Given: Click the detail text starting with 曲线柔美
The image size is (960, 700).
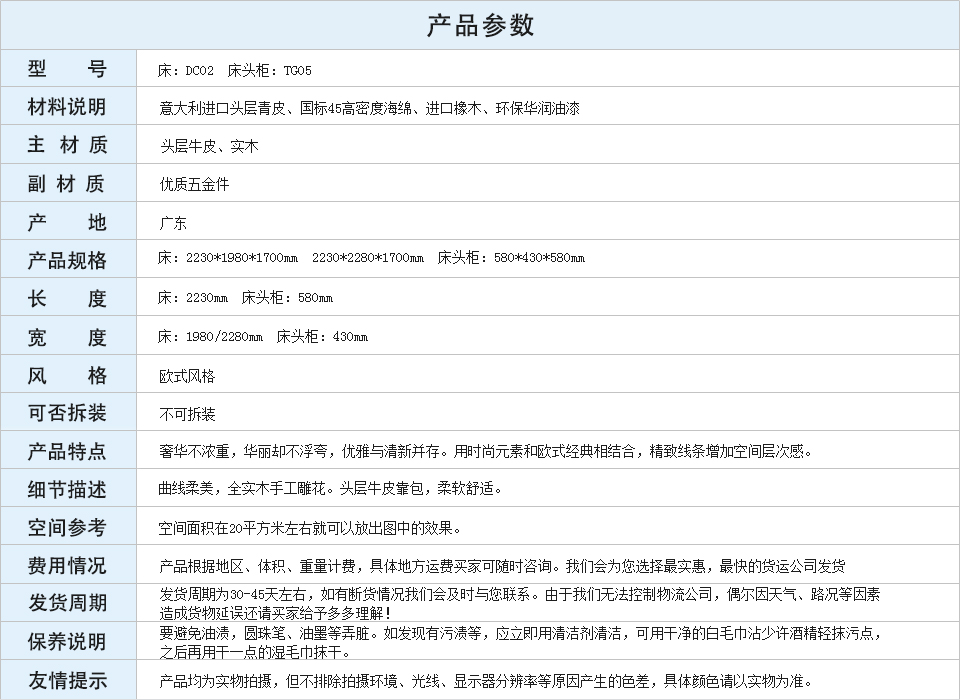Looking at the screenshot, I should point(331,489).
